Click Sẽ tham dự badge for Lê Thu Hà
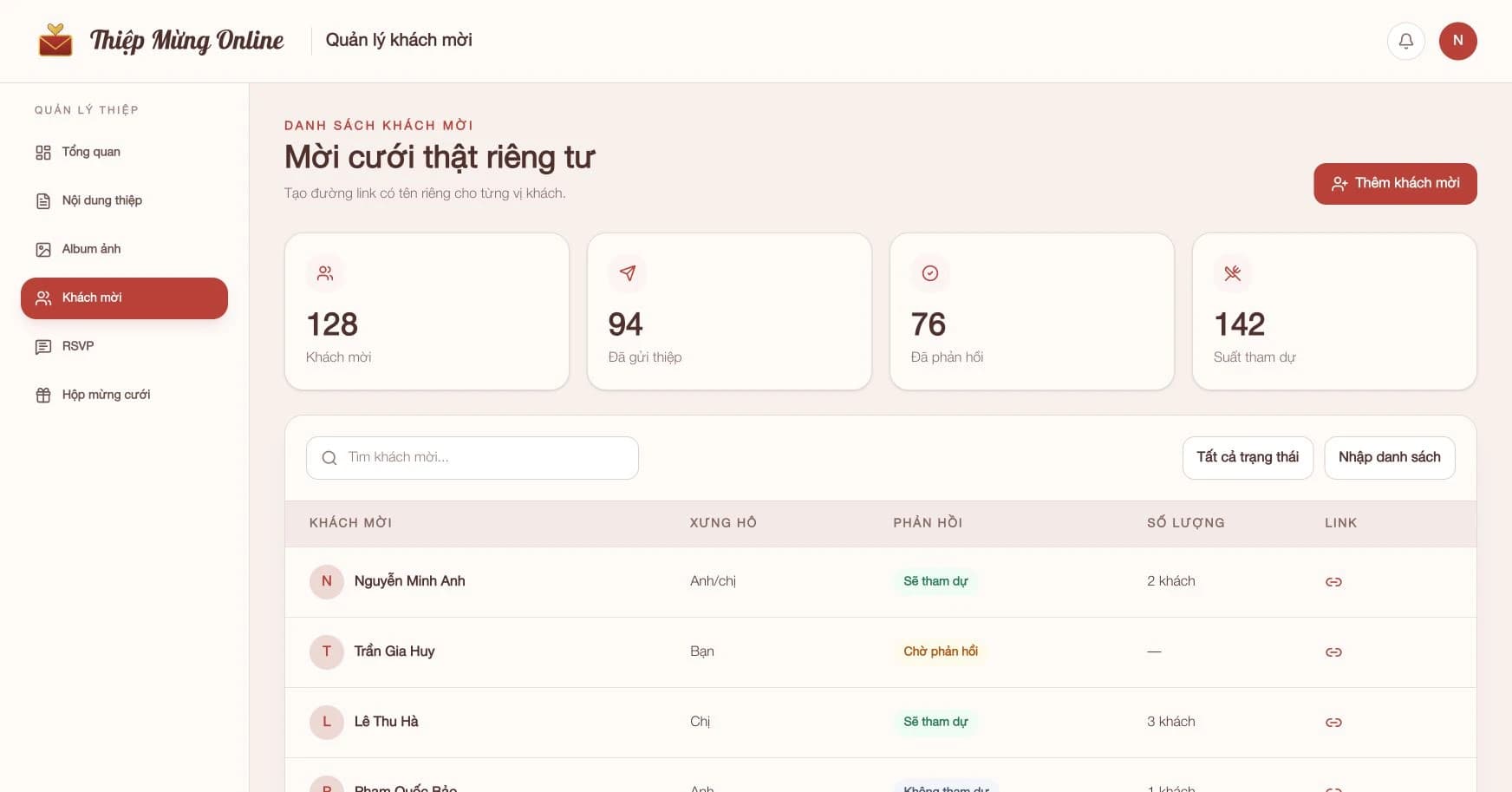Screen dimensions: 1512x792 (x=935, y=722)
